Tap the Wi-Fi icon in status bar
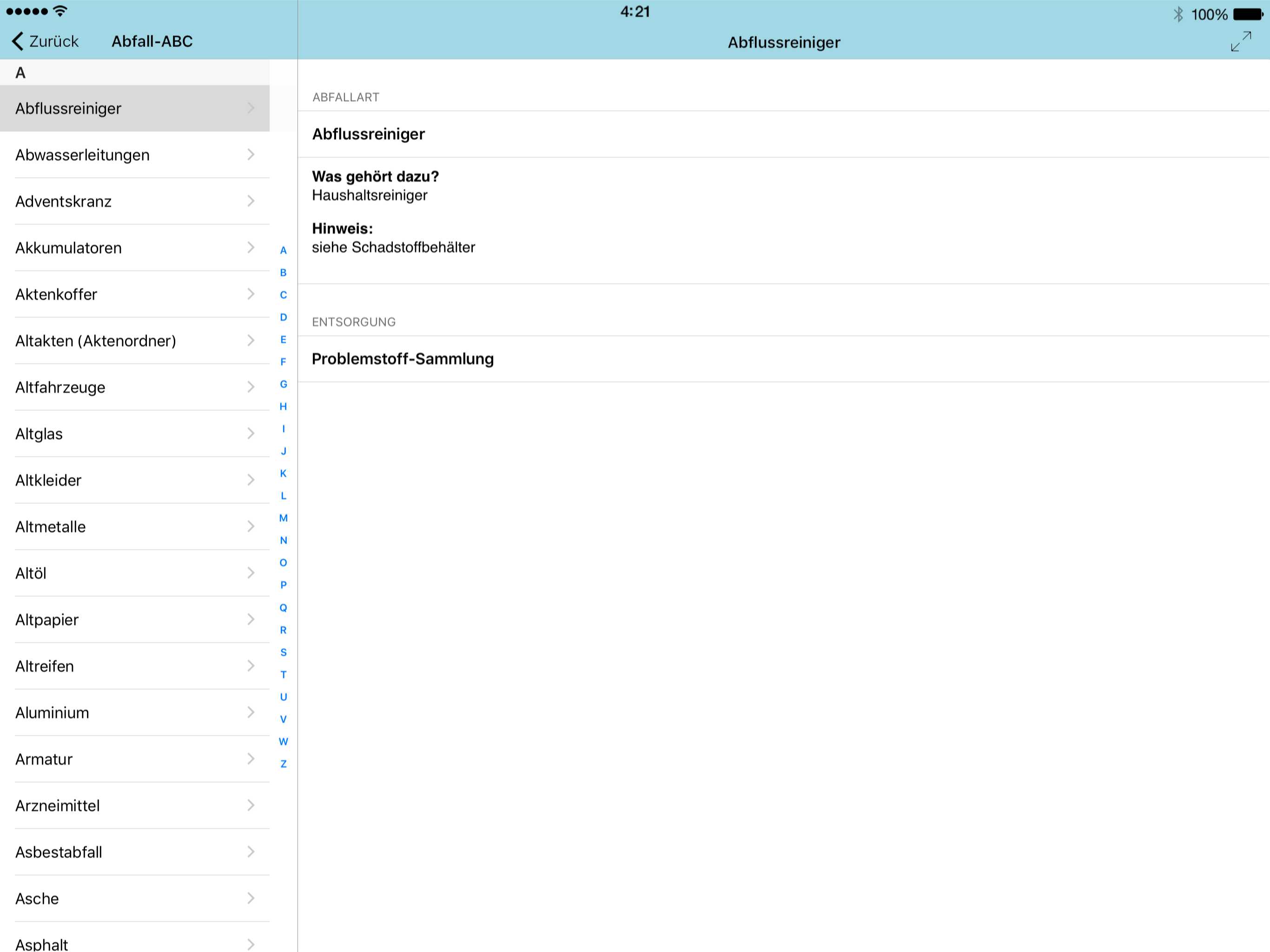Viewport: 1270px width, 952px height. 60,11
